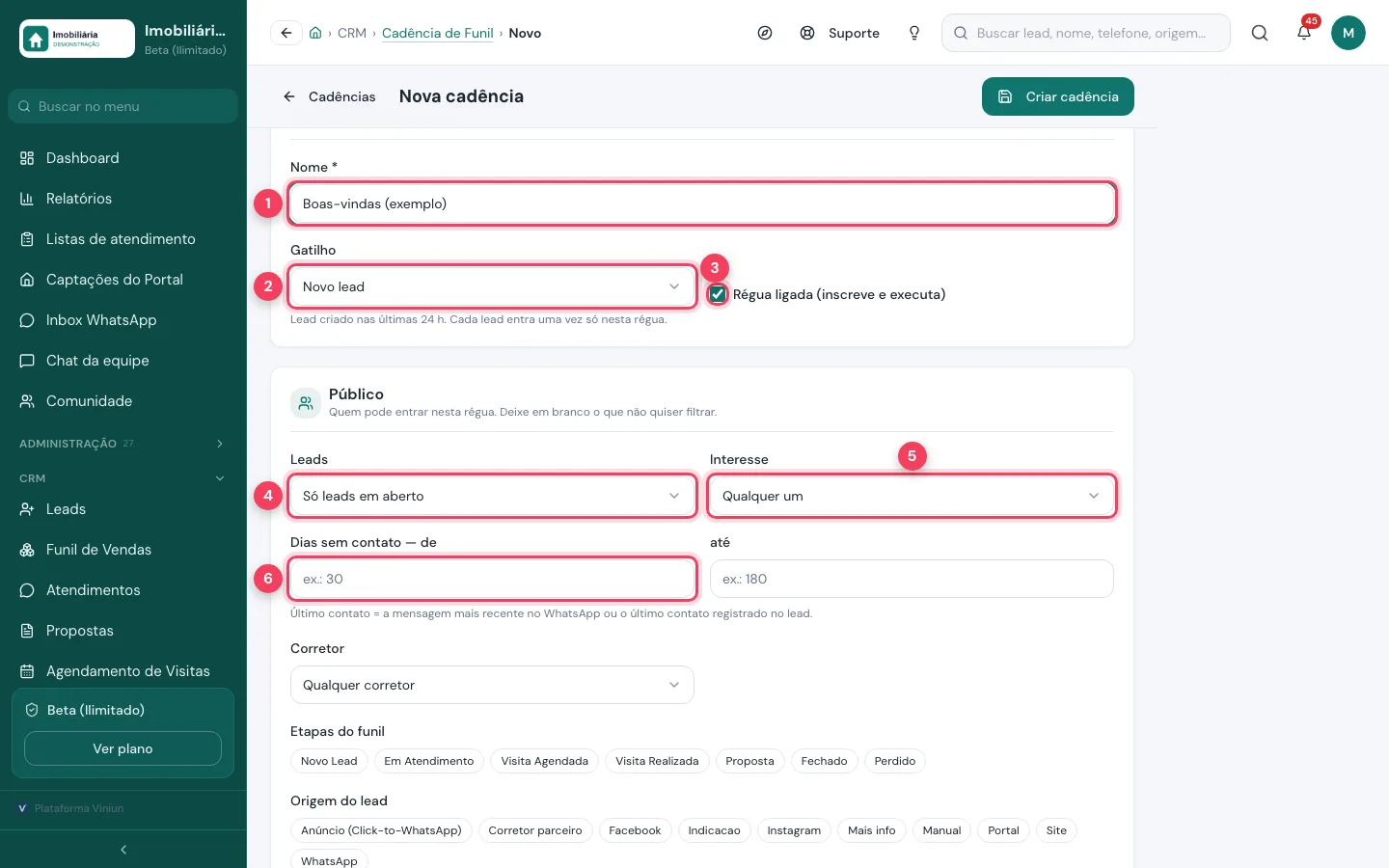The width and height of the screenshot is (1389, 868).
Task: Toggle Régua ligada checkbox
Action: tap(718, 294)
